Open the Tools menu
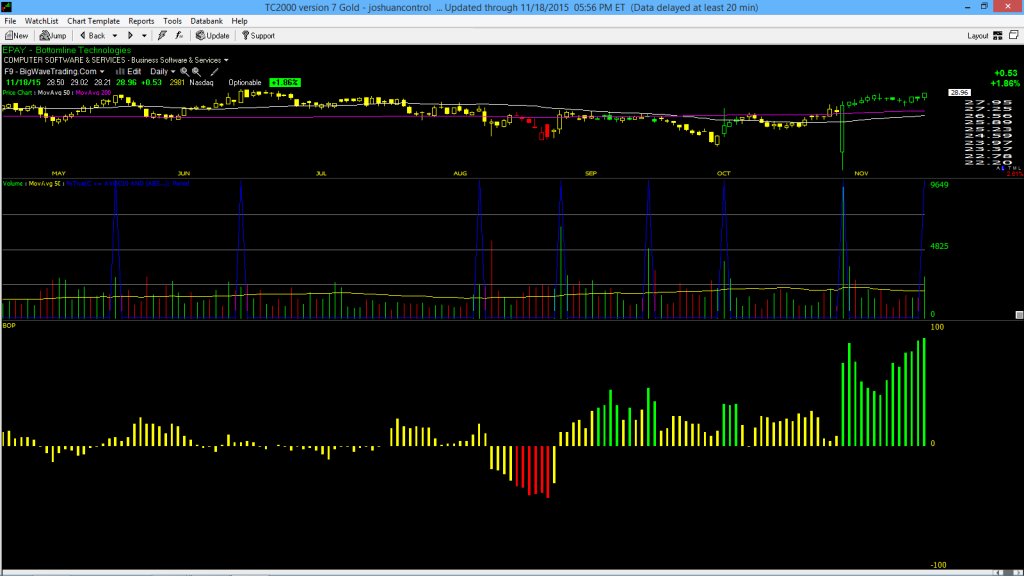 [172, 21]
